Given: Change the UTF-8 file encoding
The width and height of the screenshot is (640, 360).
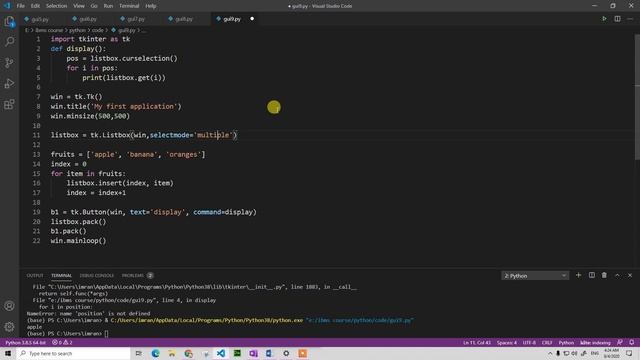Looking at the screenshot, I should [x=529, y=342].
